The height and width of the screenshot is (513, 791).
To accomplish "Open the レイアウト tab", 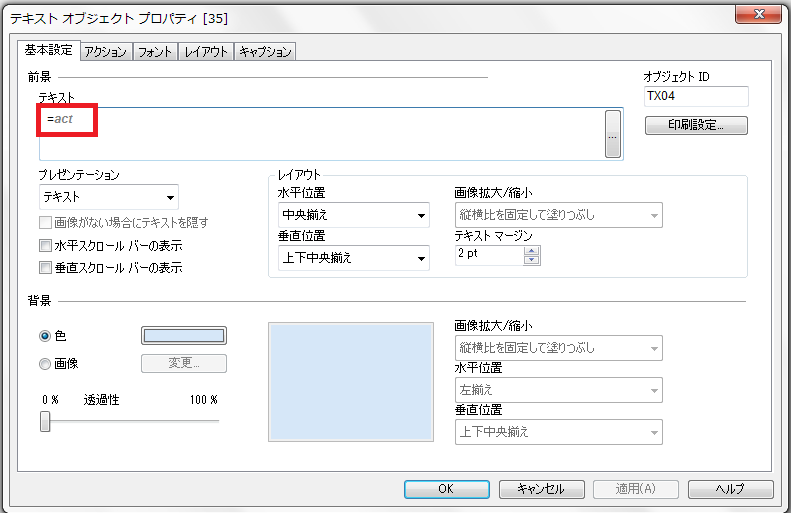I will tap(207, 52).
